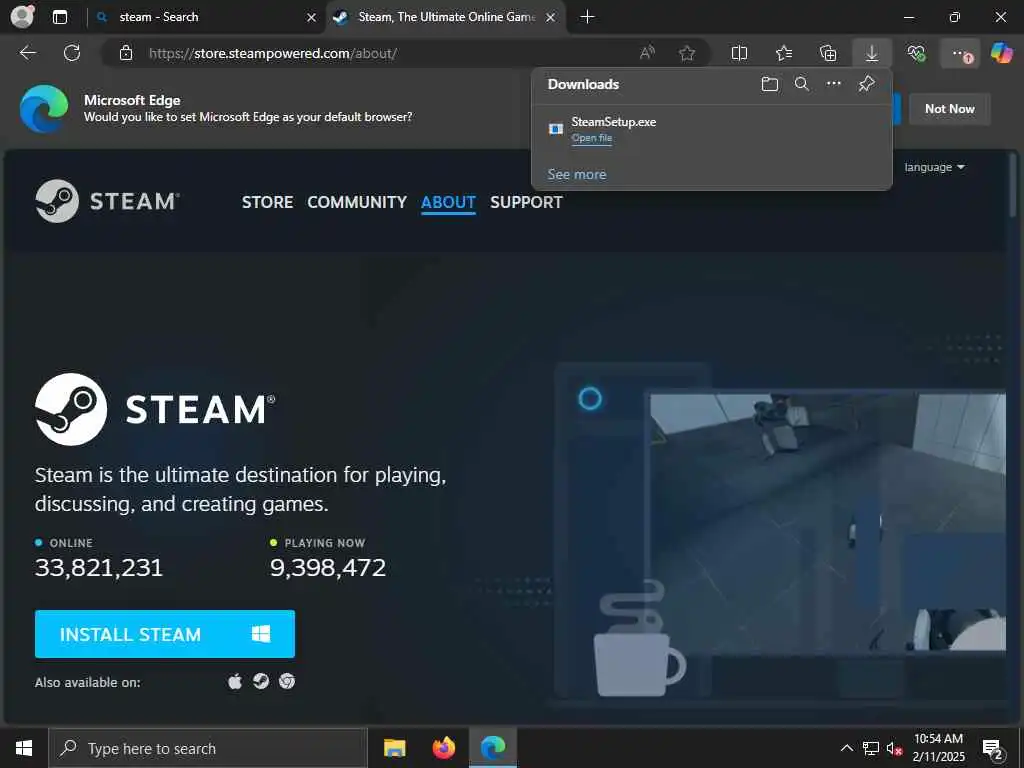
Task: Open Firefox from taskbar
Action: (443, 748)
